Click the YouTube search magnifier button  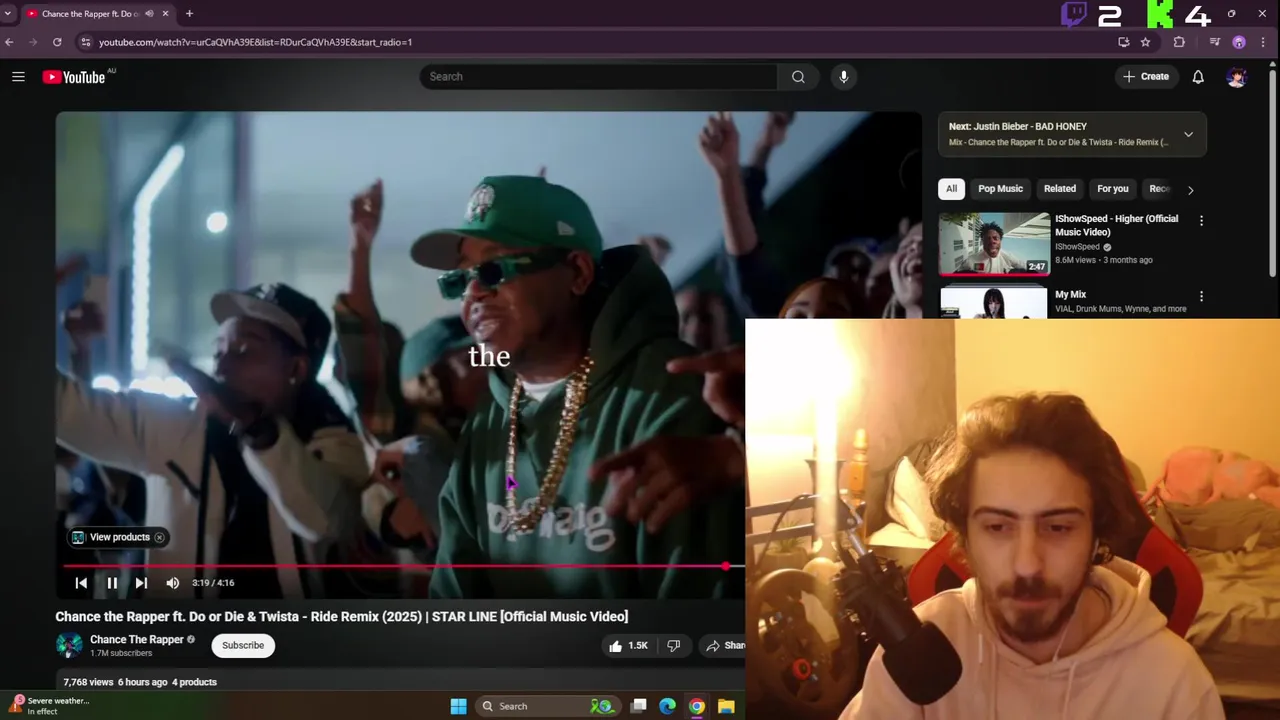tap(798, 77)
